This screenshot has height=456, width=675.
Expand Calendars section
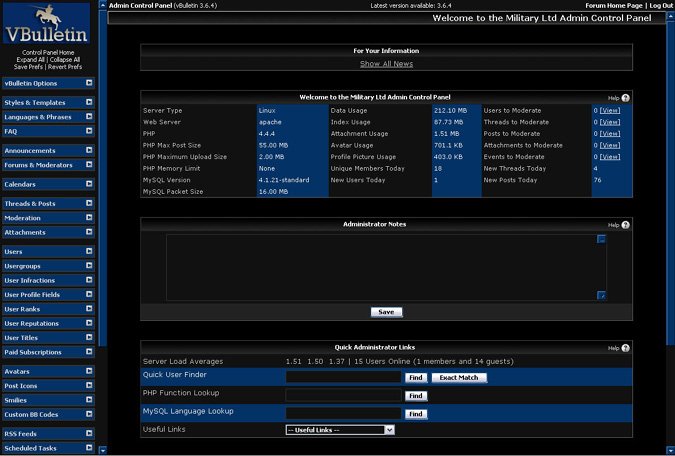(89, 183)
